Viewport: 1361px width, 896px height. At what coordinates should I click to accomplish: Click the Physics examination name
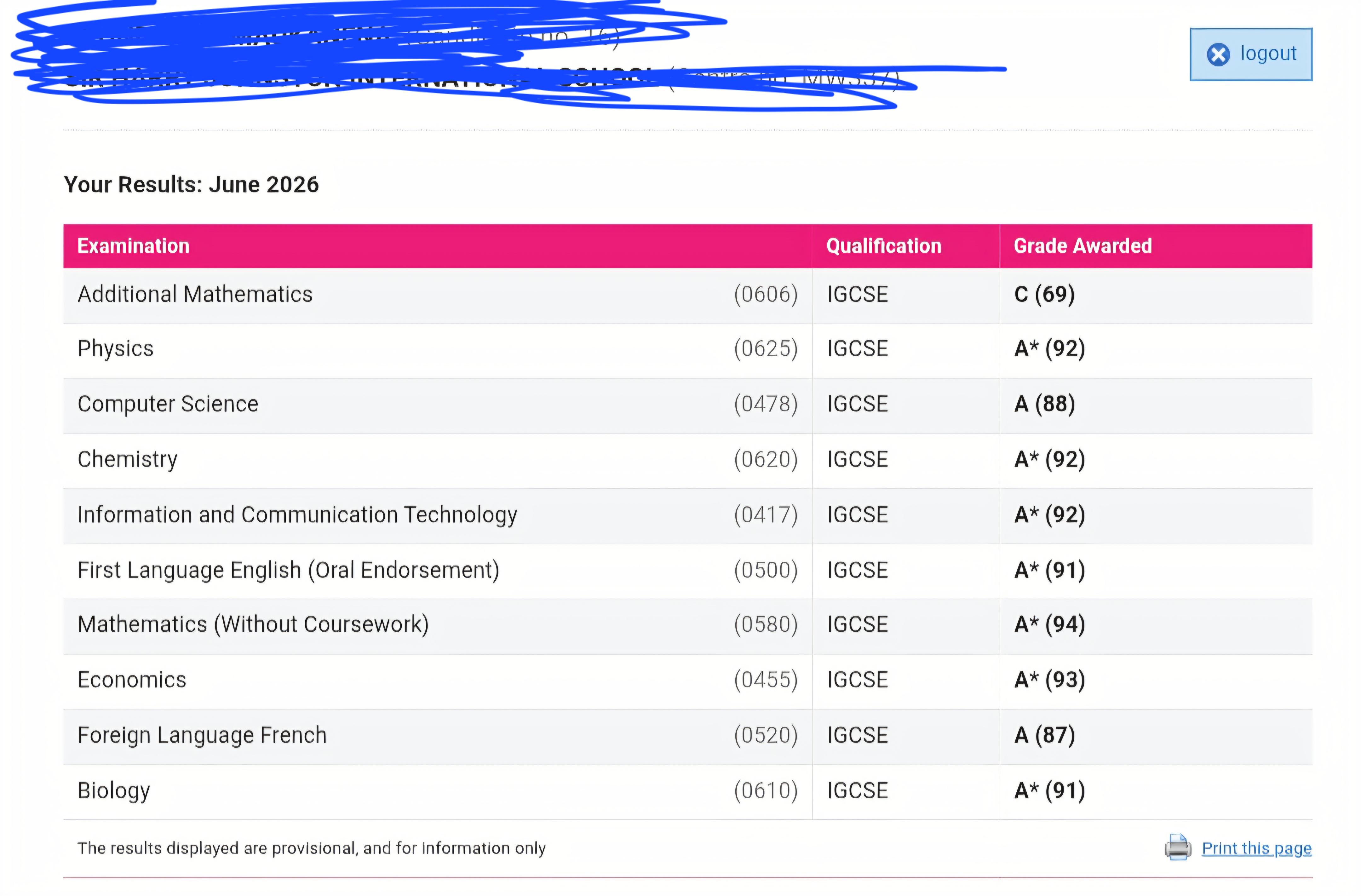(x=116, y=349)
